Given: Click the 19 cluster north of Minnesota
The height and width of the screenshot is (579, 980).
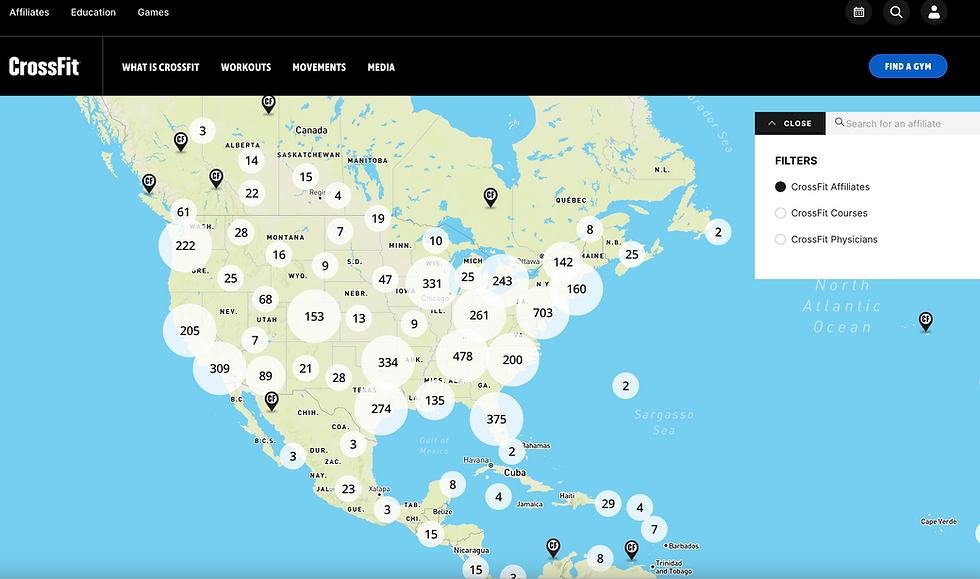Looking at the screenshot, I should coord(378,218).
